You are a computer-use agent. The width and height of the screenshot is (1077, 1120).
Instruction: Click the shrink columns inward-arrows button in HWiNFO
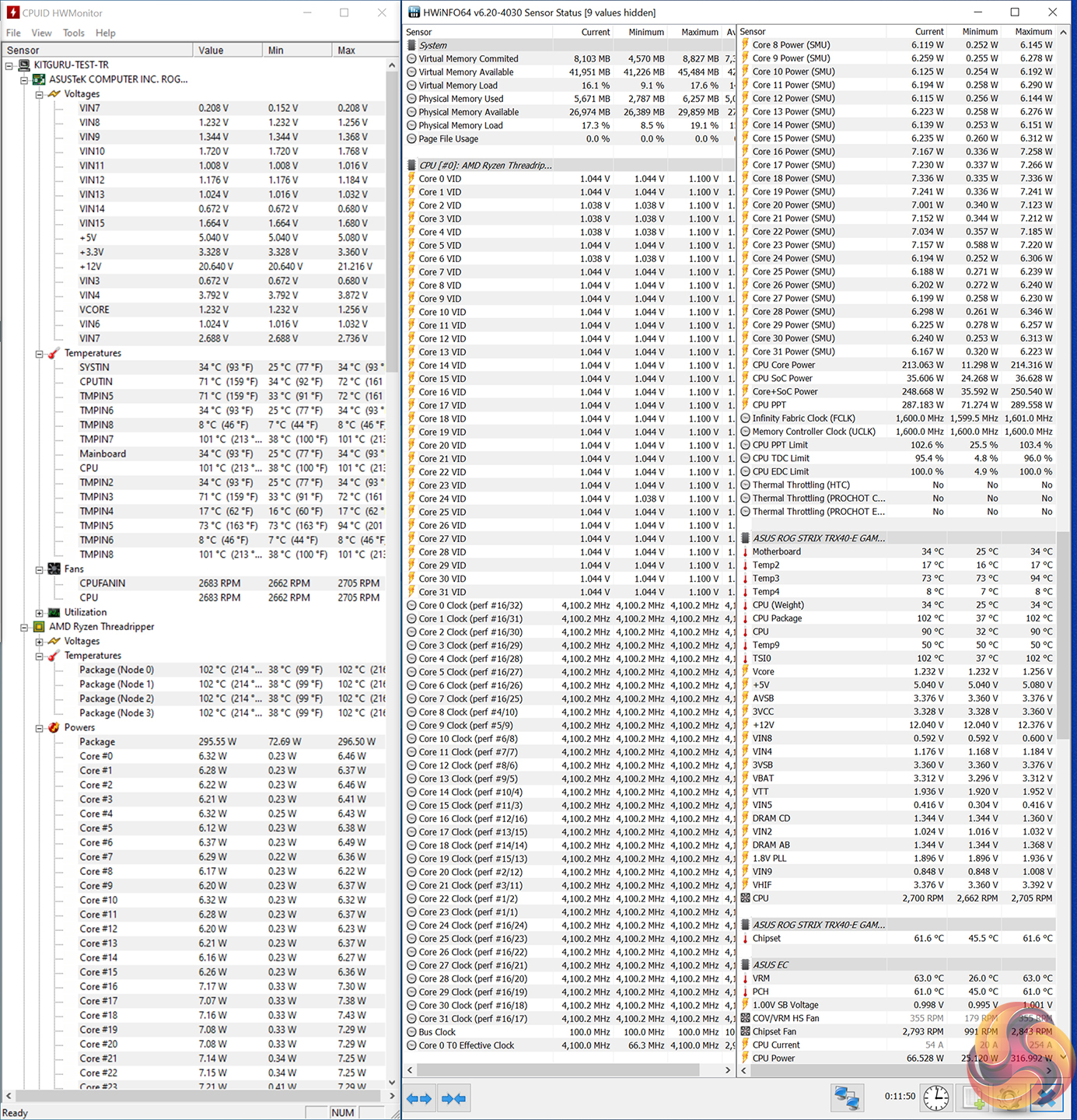(x=453, y=1098)
